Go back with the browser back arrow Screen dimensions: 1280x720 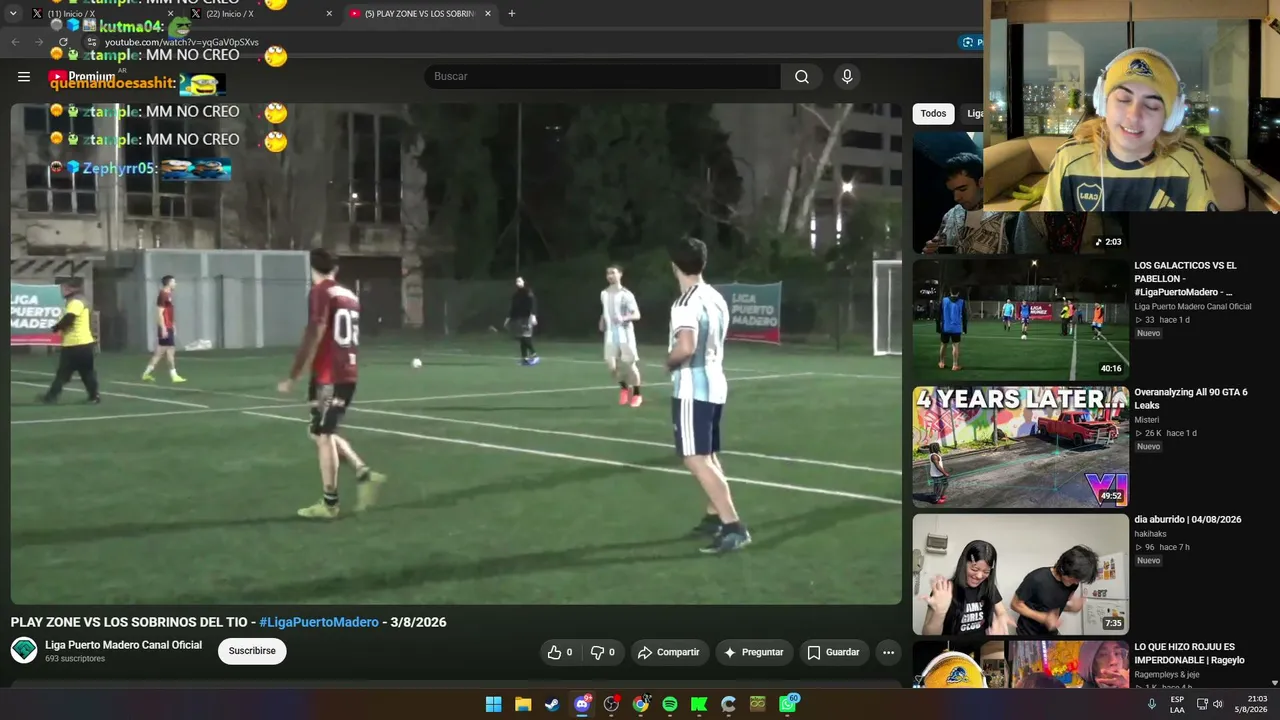pyautogui.click(x=15, y=42)
